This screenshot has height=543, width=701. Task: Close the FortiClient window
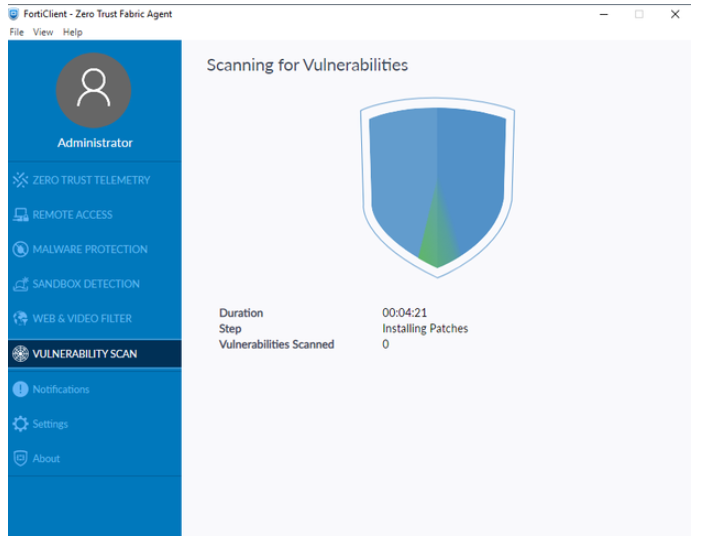tap(675, 14)
